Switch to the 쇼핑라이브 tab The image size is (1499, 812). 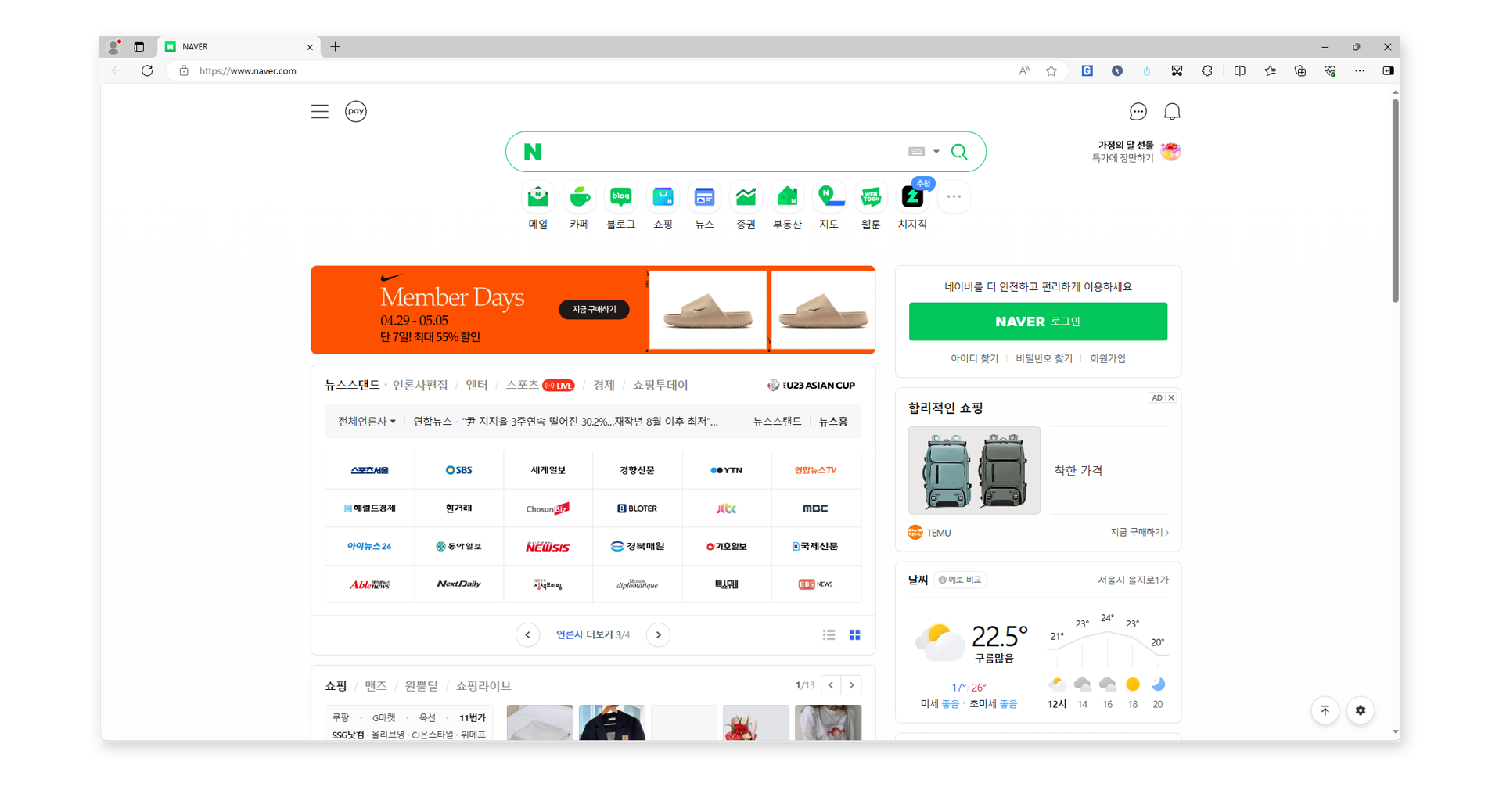pyautogui.click(x=483, y=685)
